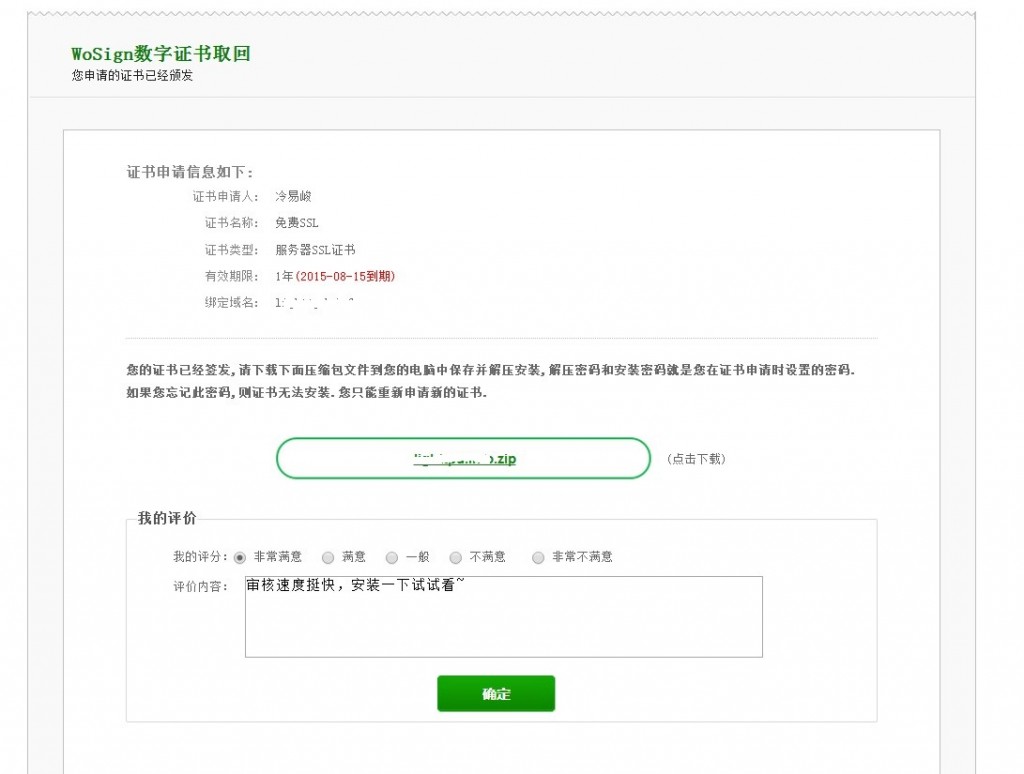Click the certificate name 免费SSL
Viewport: 1024px width, 774px height.
(x=296, y=223)
